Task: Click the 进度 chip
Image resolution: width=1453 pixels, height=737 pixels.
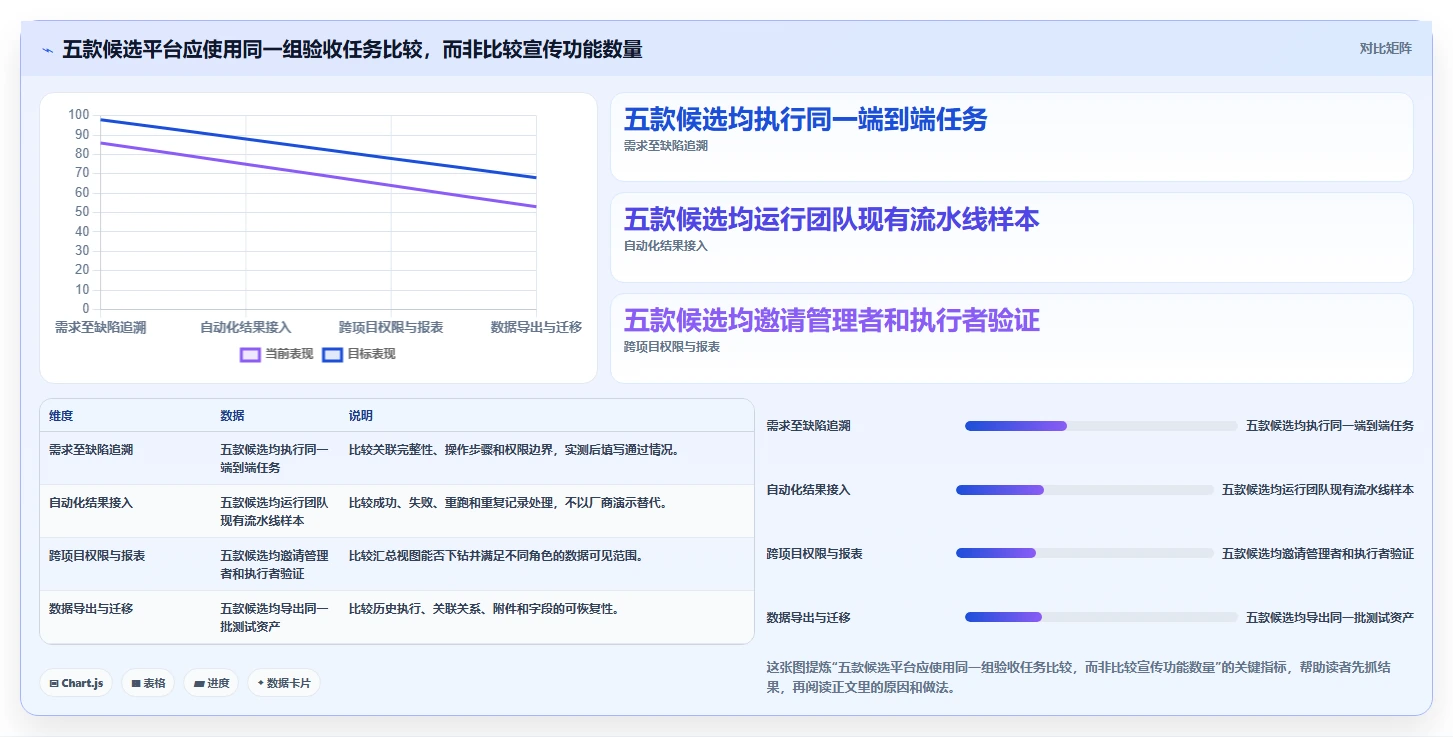Action: click(x=211, y=683)
